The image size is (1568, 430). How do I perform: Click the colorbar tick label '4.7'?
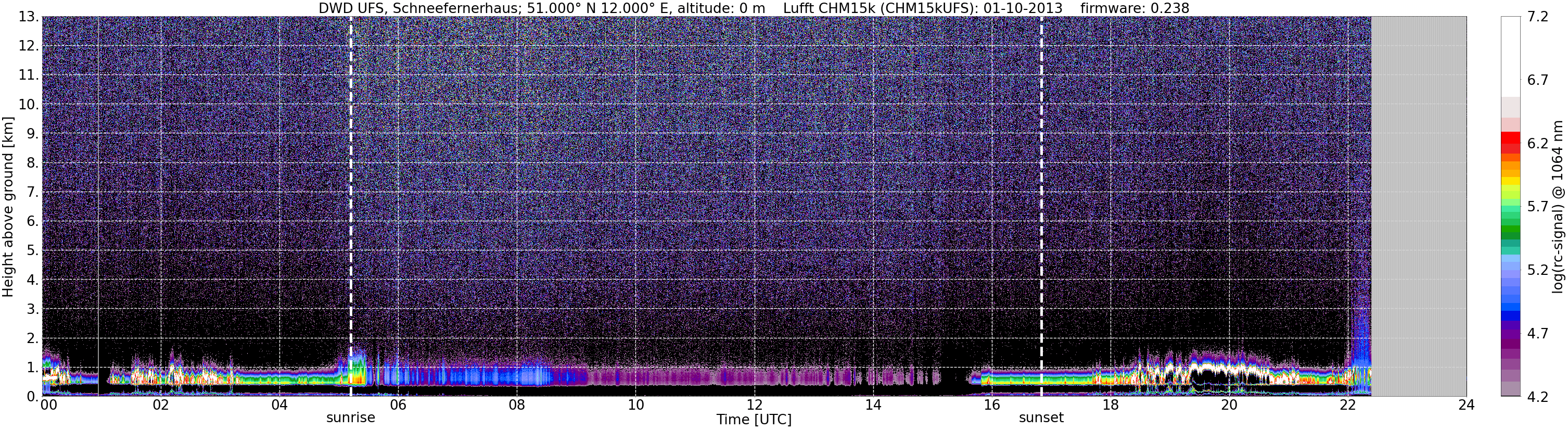[1537, 334]
